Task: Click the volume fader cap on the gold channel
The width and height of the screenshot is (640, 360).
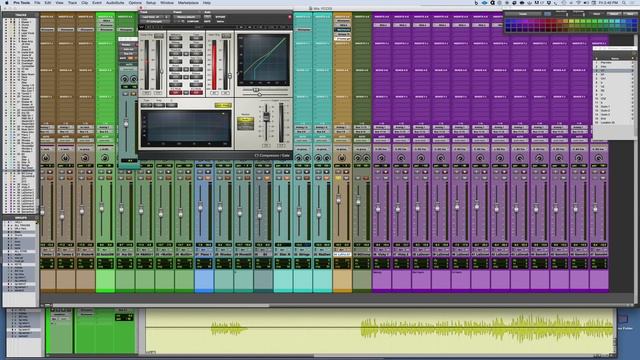Action: 338,200
